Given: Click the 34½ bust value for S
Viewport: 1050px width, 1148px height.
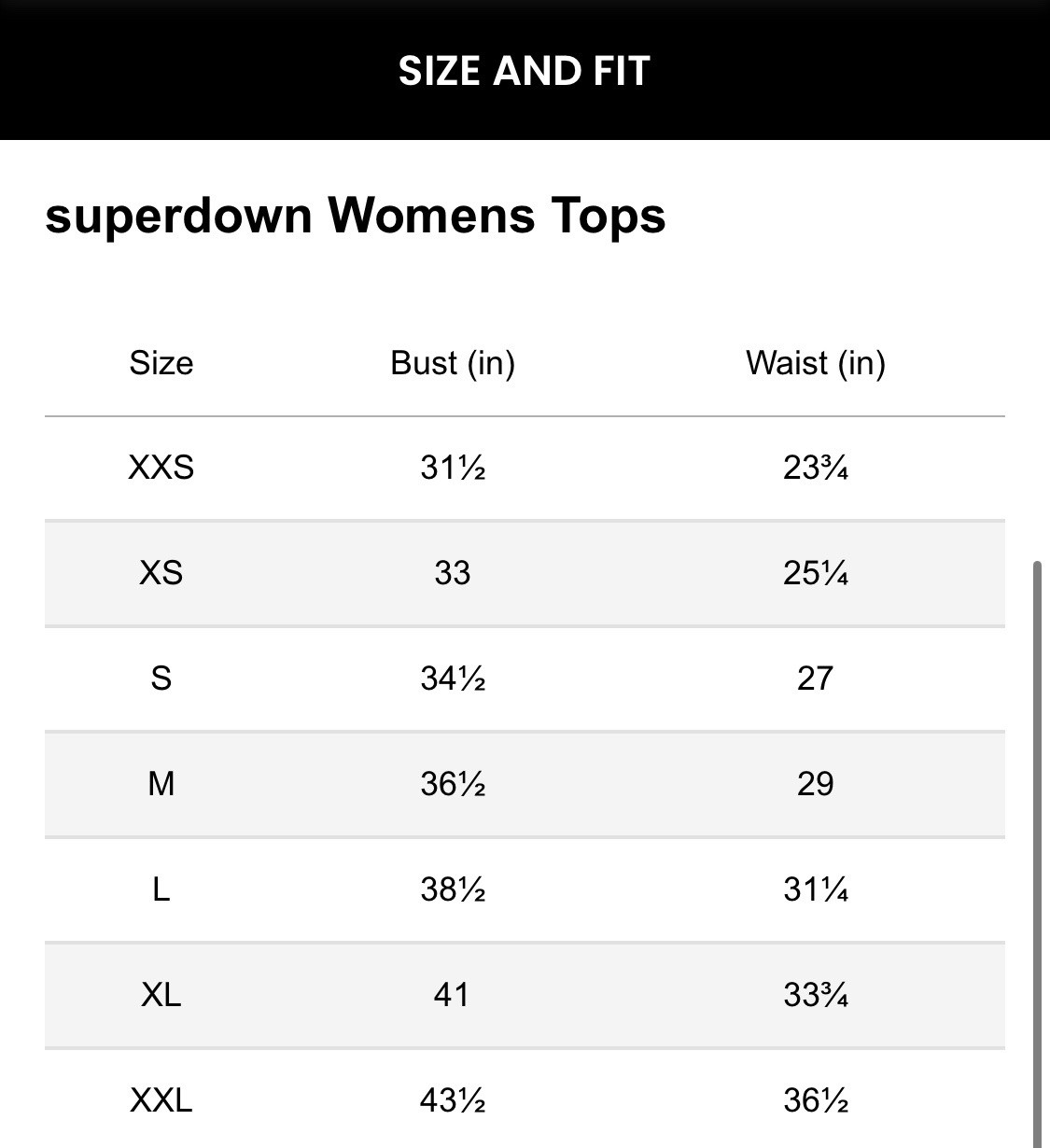Looking at the screenshot, I should 453,679.
